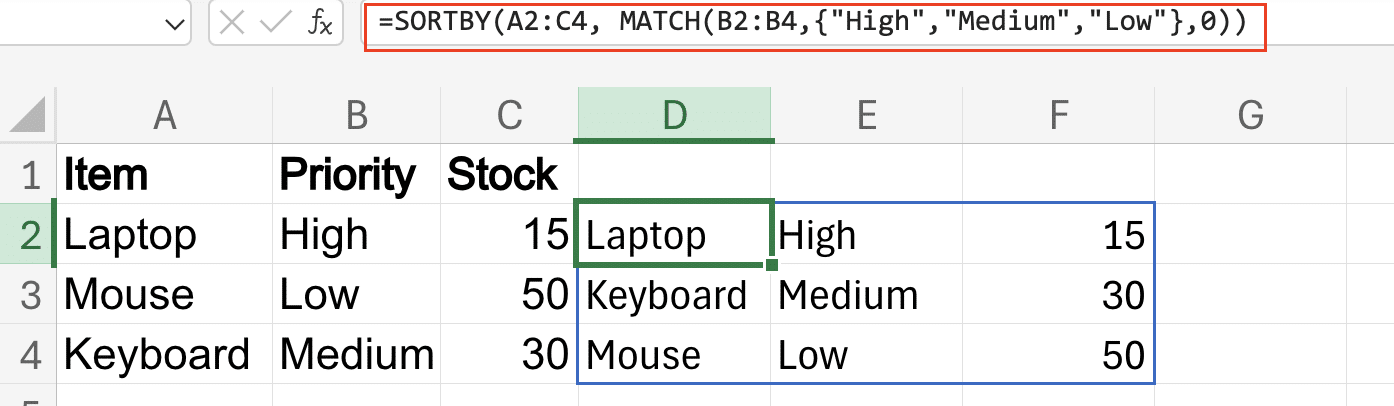Click the fill handle of cell D2

coord(772,265)
